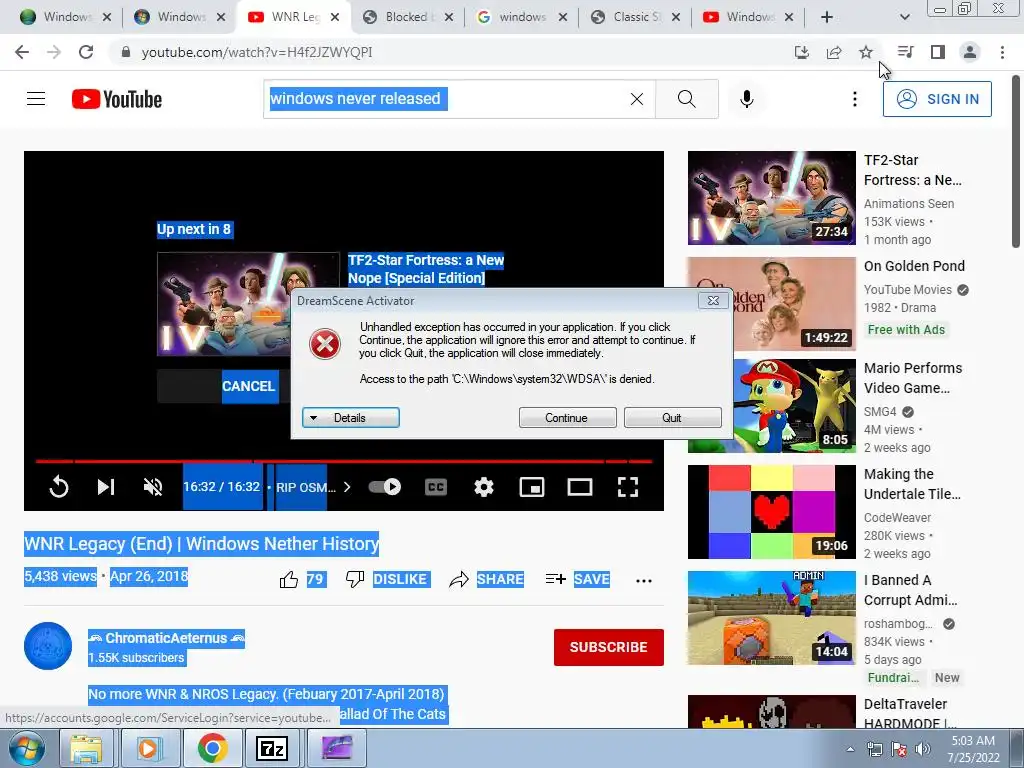Expand Details in DreamScene Activator dialog
The image size is (1024, 768).
(351, 418)
